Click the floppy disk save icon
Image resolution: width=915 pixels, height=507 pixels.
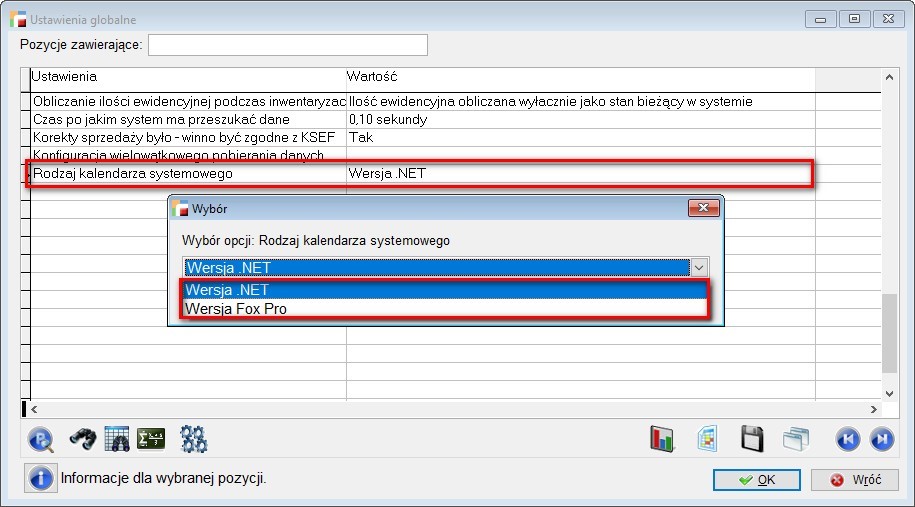(752, 438)
